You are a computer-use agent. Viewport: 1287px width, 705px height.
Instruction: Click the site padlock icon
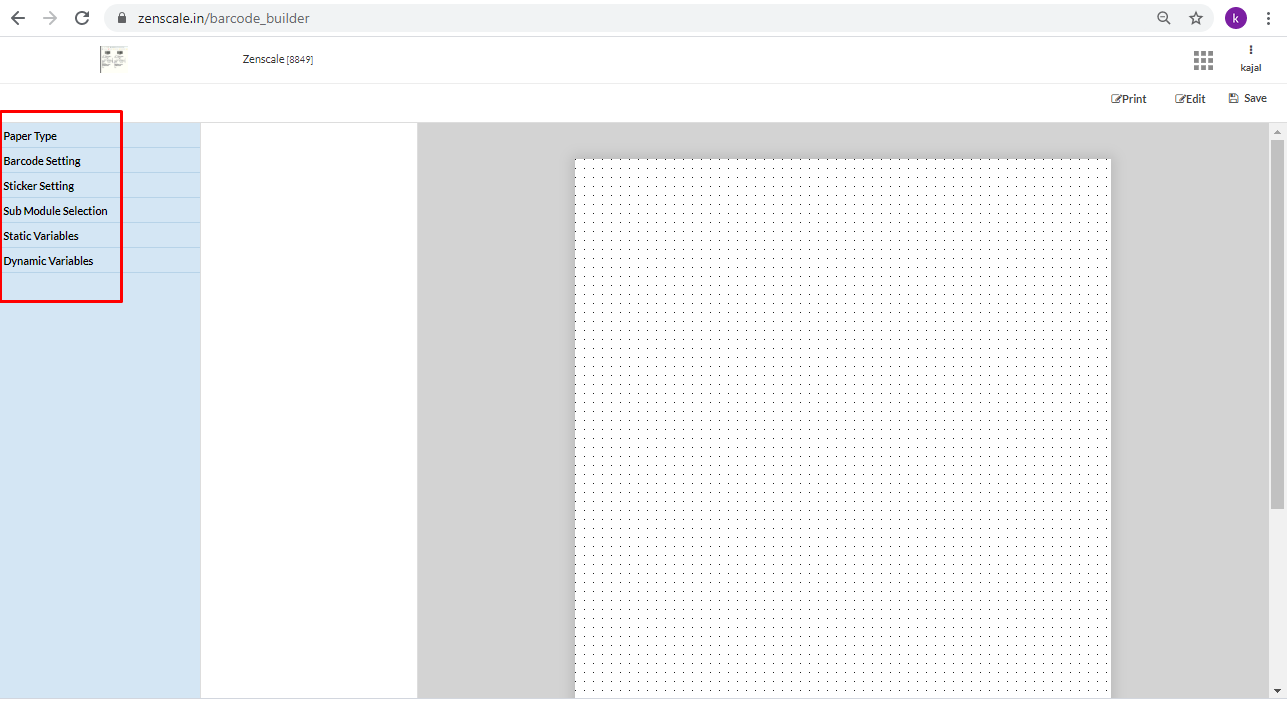(121, 18)
